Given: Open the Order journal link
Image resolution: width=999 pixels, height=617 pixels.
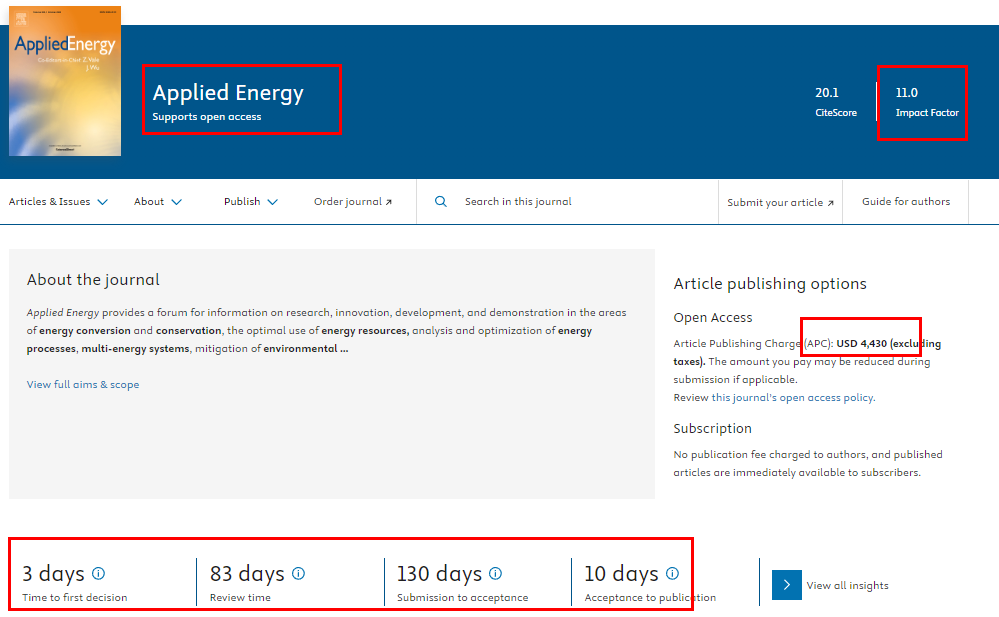Looking at the screenshot, I should tap(353, 202).
